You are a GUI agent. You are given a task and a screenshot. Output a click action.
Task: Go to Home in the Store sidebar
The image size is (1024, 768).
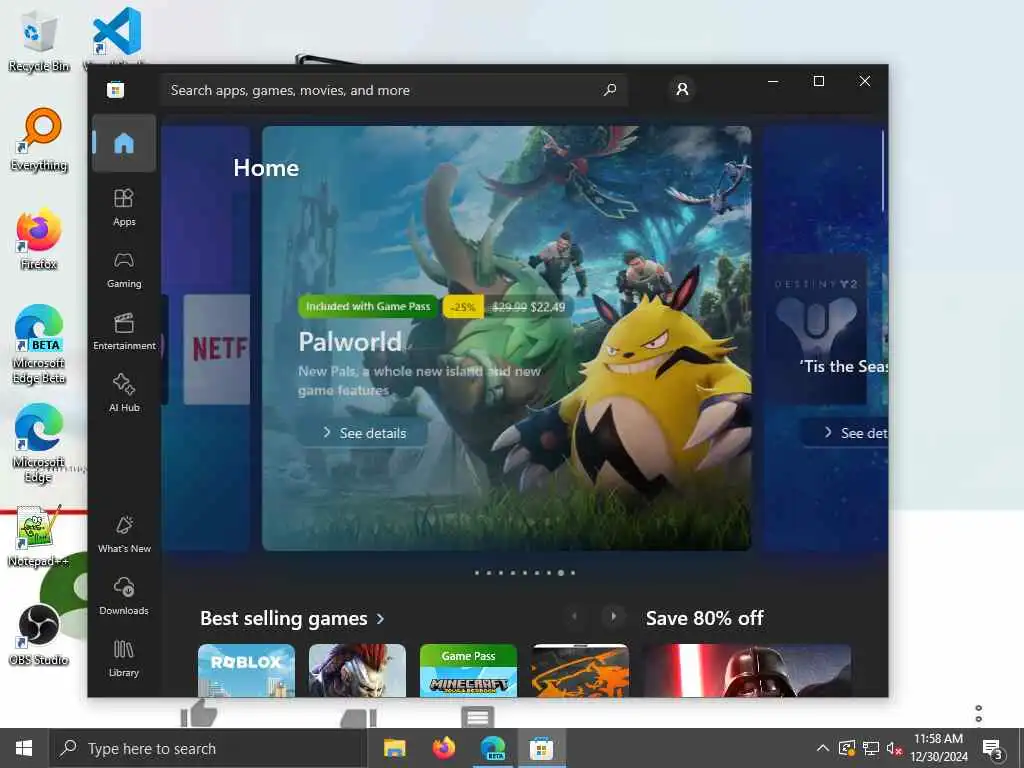(124, 143)
